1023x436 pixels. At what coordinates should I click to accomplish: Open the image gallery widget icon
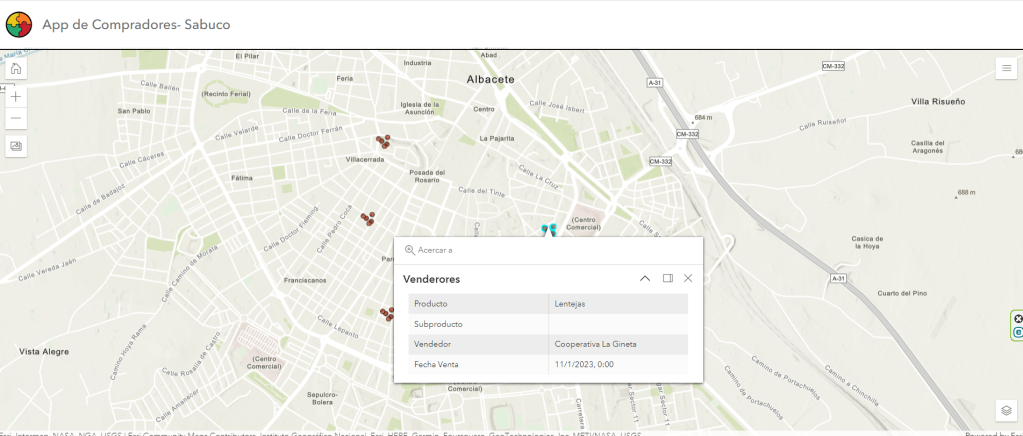pyautogui.click(x=16, y=146)
